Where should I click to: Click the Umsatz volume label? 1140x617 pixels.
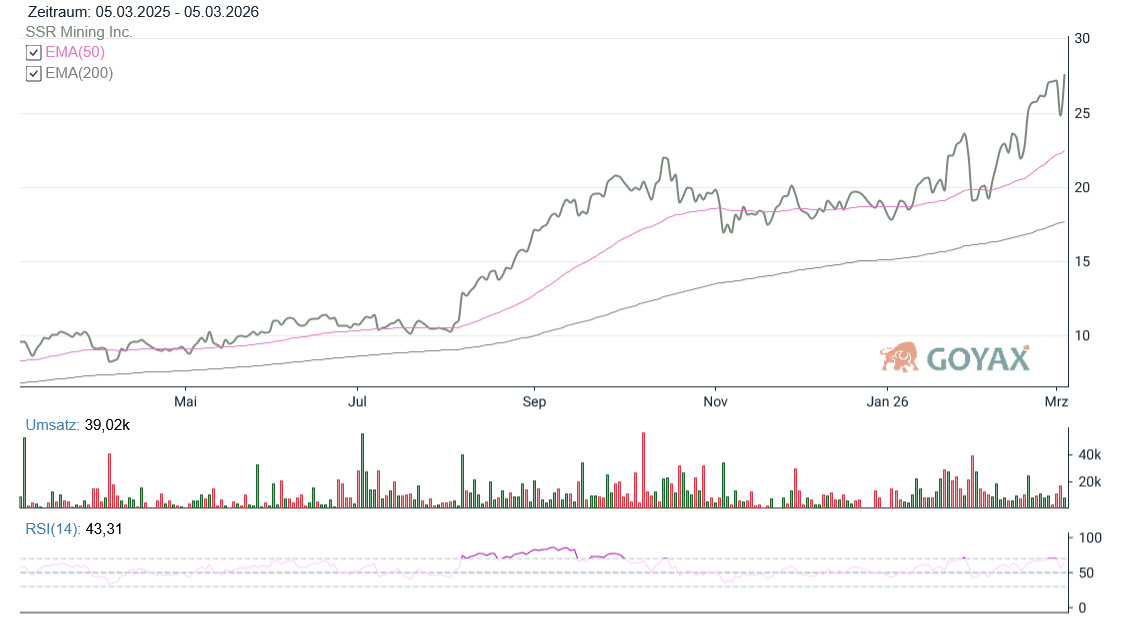pos(52,425)
